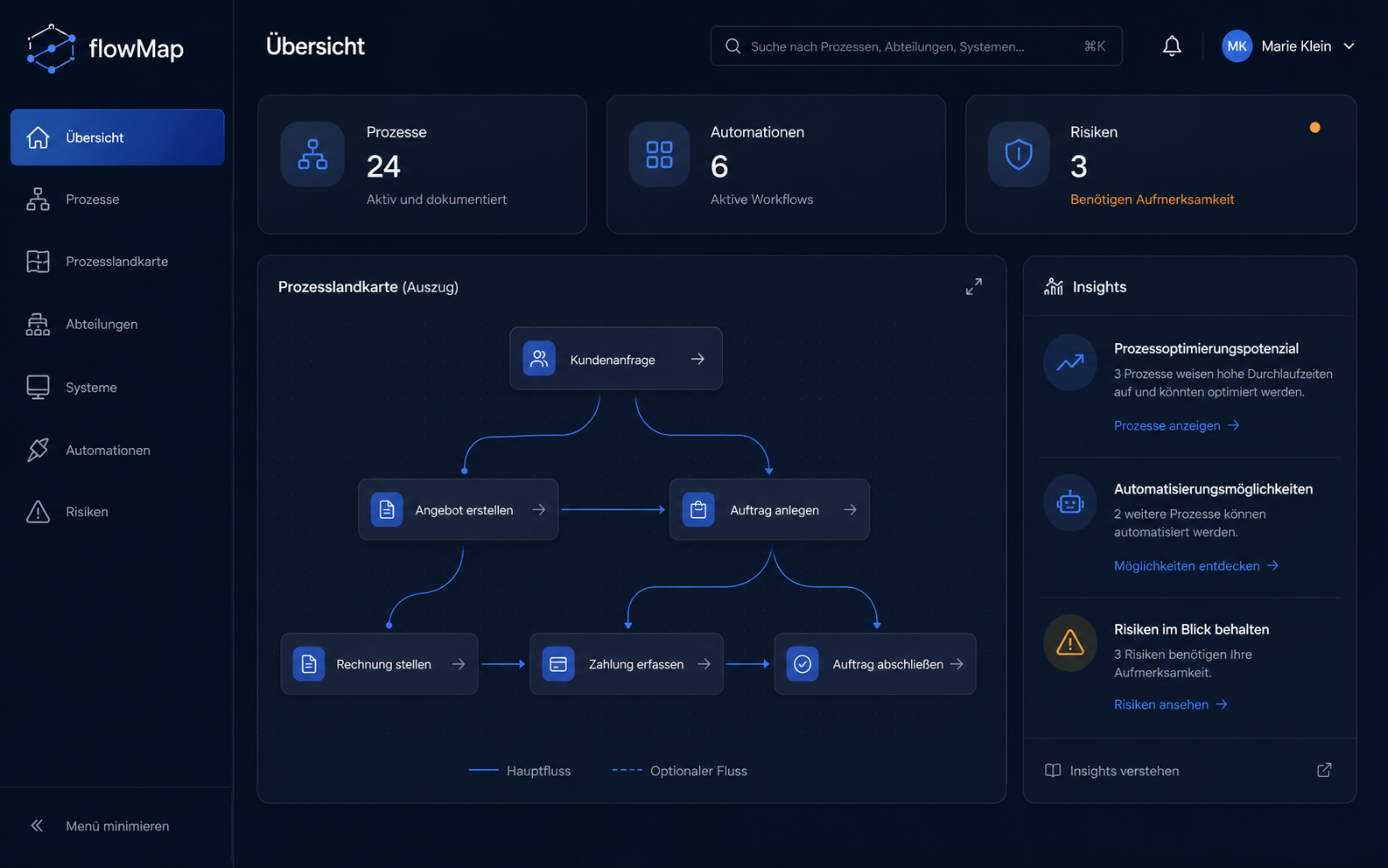The width and height of the screenshot is (1388, 868).
Task: Follow the Risiken ansehen link
Action: coord(1171,704)
